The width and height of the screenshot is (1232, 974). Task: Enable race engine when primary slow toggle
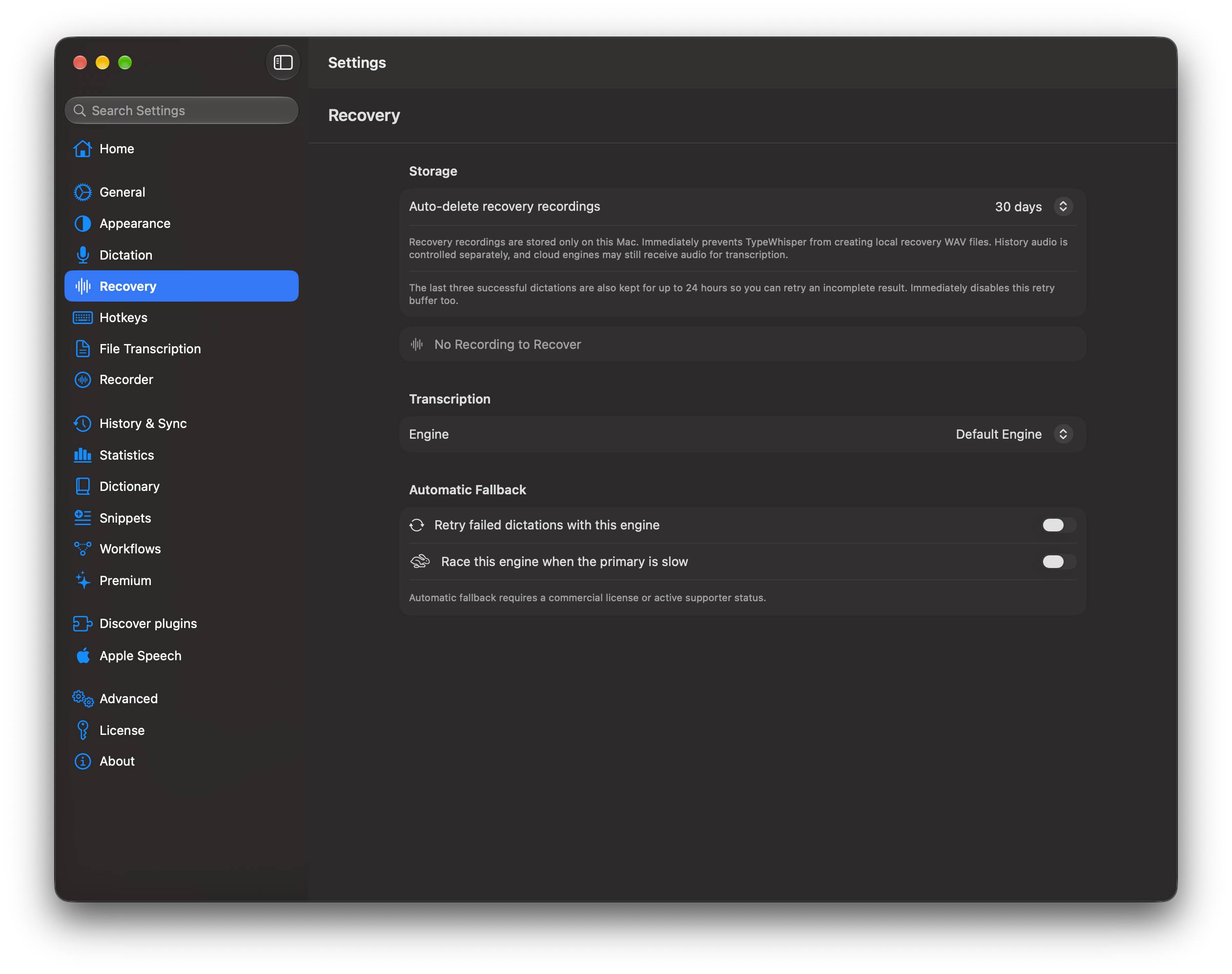tap(1059, 562)
